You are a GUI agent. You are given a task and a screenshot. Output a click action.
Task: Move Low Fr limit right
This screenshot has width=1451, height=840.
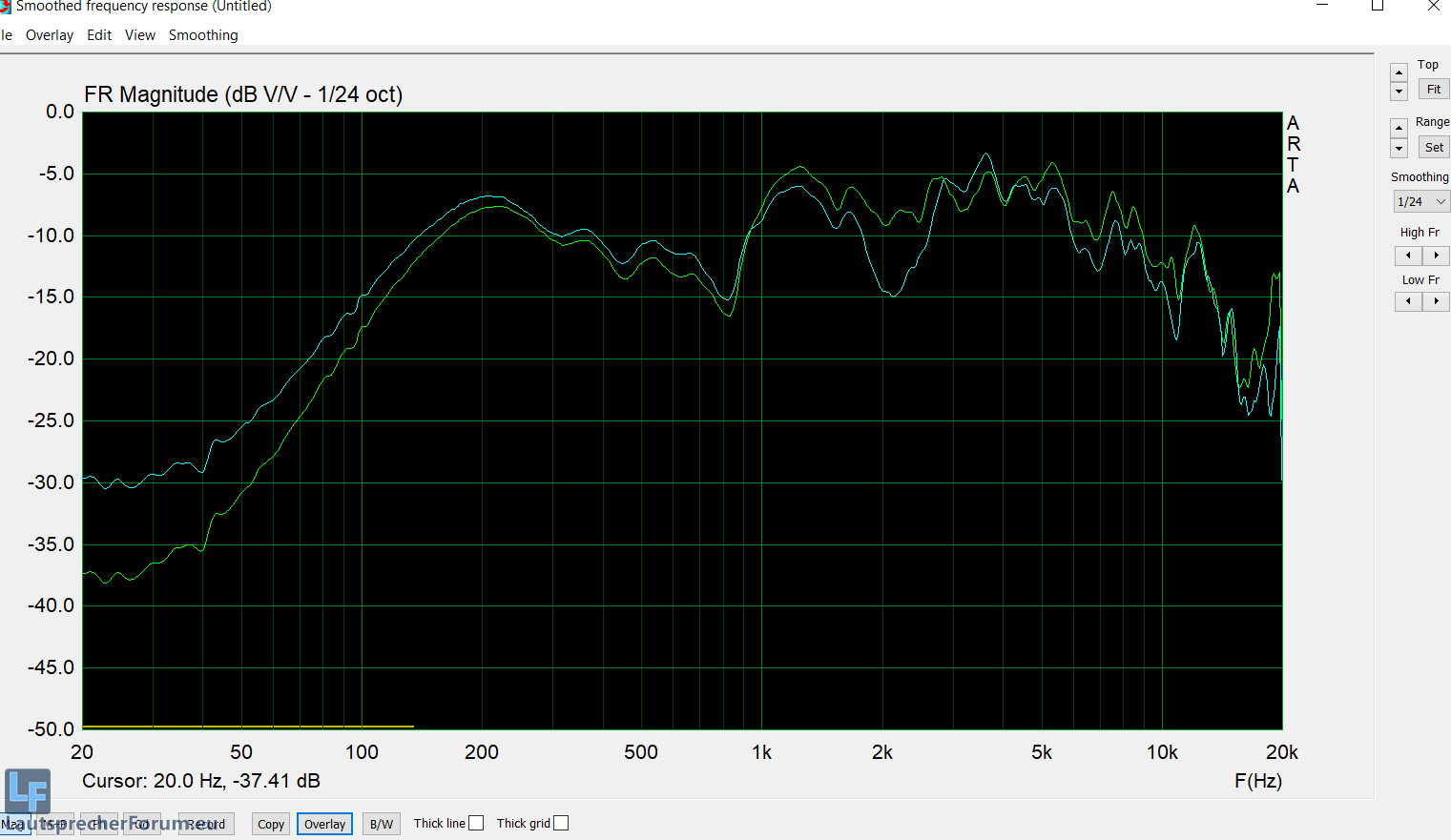click(x=1436, y=301)
